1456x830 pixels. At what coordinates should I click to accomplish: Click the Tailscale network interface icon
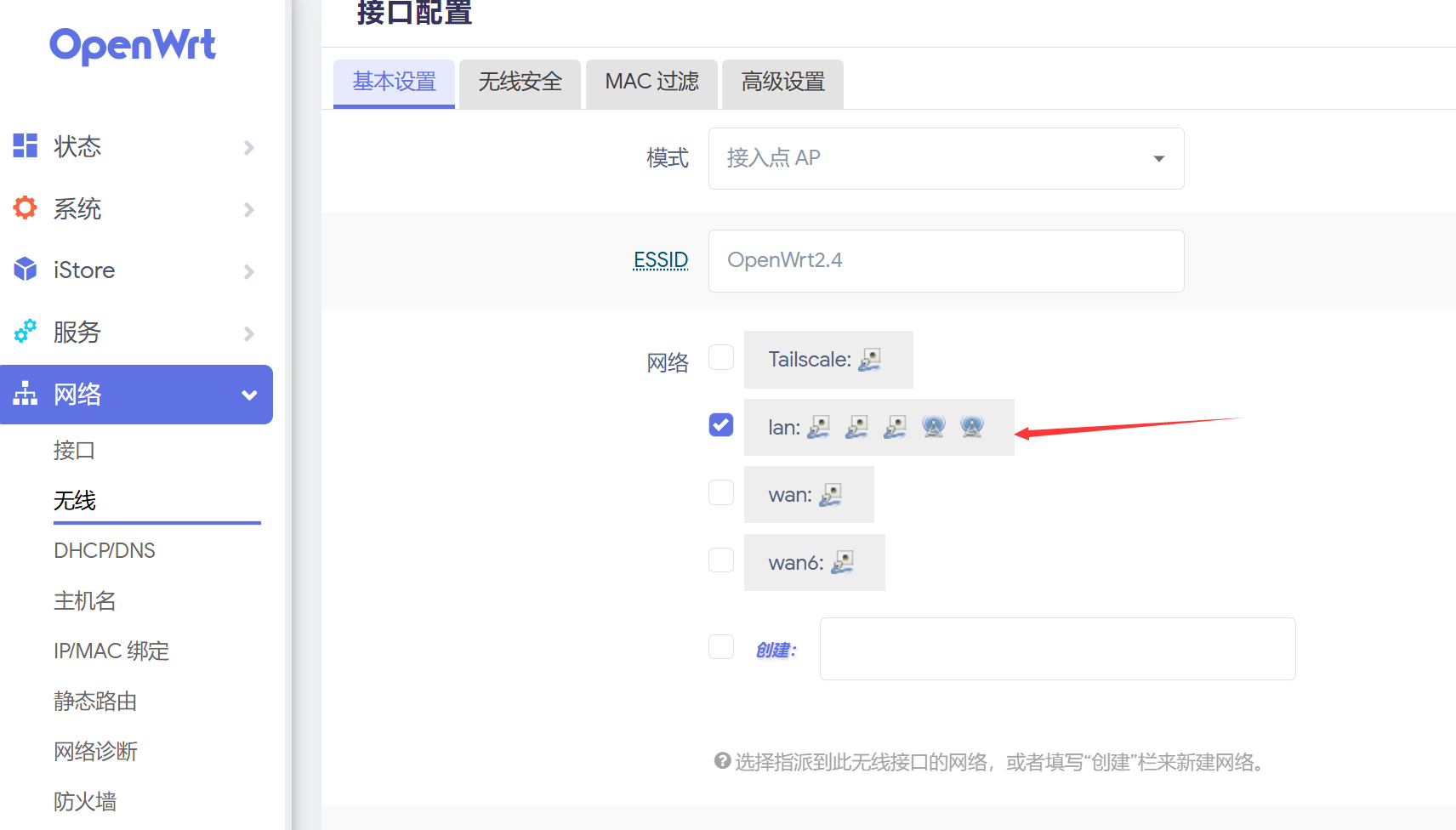point(869,360)
